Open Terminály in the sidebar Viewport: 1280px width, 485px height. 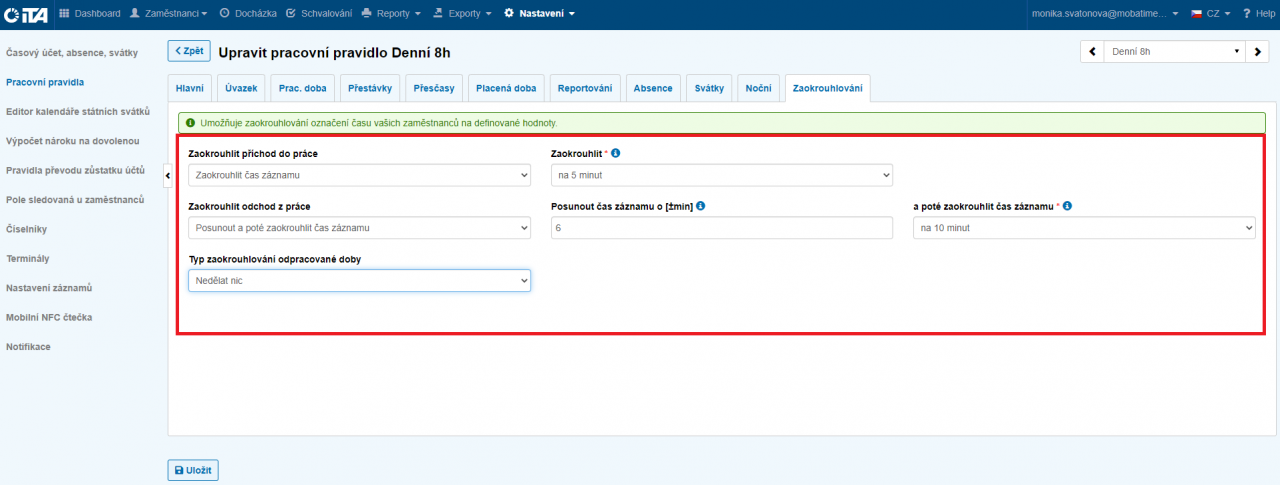pos(28,258)
